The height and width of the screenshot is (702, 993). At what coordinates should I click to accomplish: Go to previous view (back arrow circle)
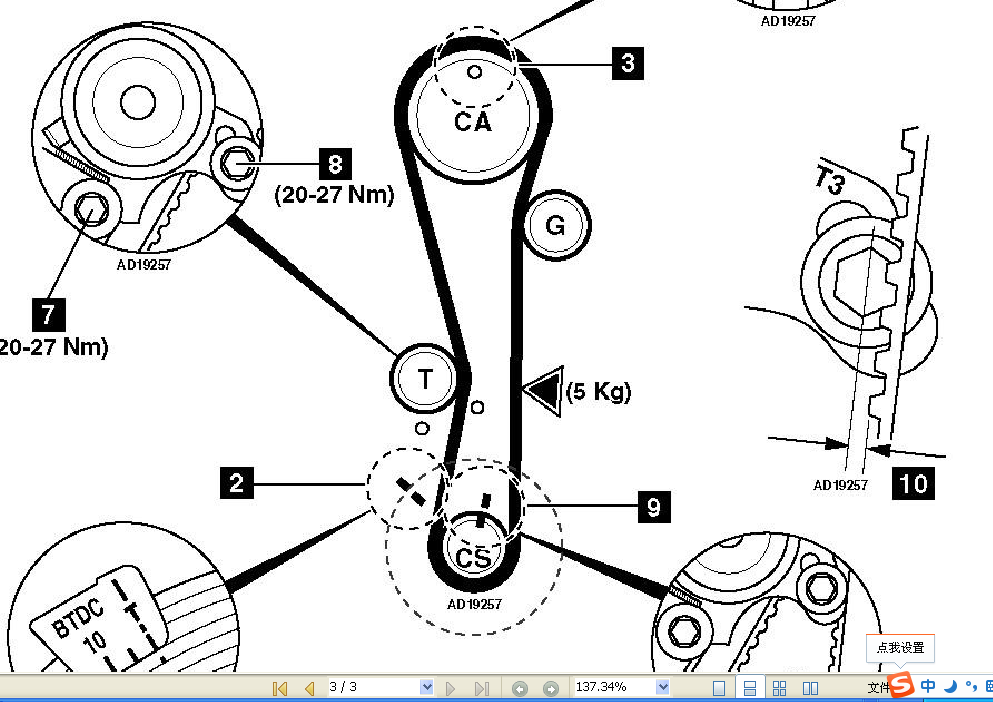[520, 689]
